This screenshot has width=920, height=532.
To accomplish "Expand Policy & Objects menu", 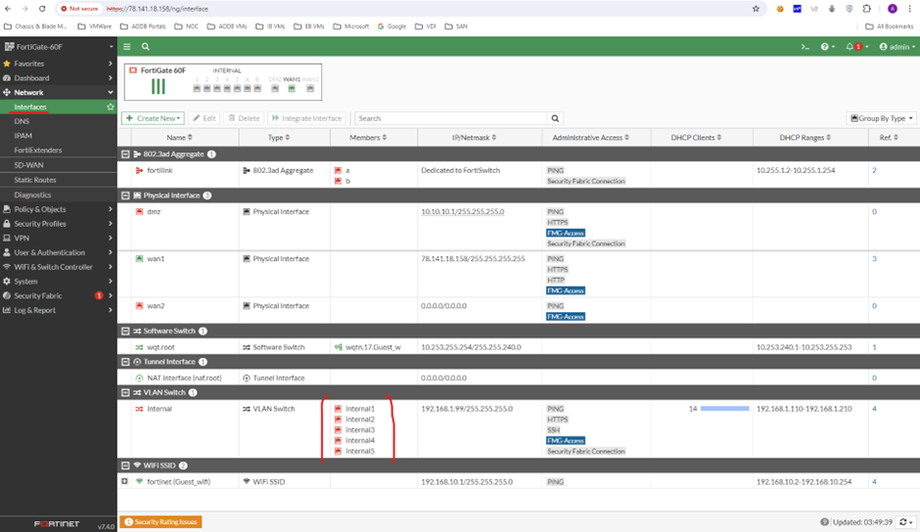I will 58,209.
